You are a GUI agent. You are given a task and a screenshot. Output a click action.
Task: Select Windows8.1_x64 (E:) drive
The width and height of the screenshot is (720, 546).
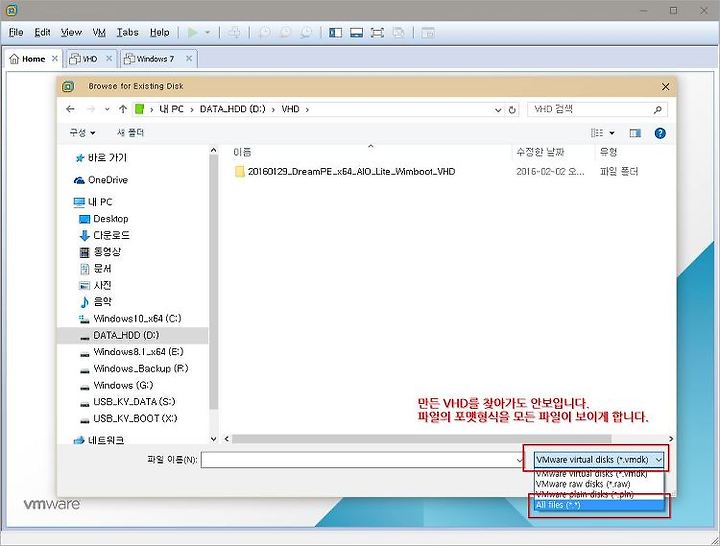[x=132, y=352]
